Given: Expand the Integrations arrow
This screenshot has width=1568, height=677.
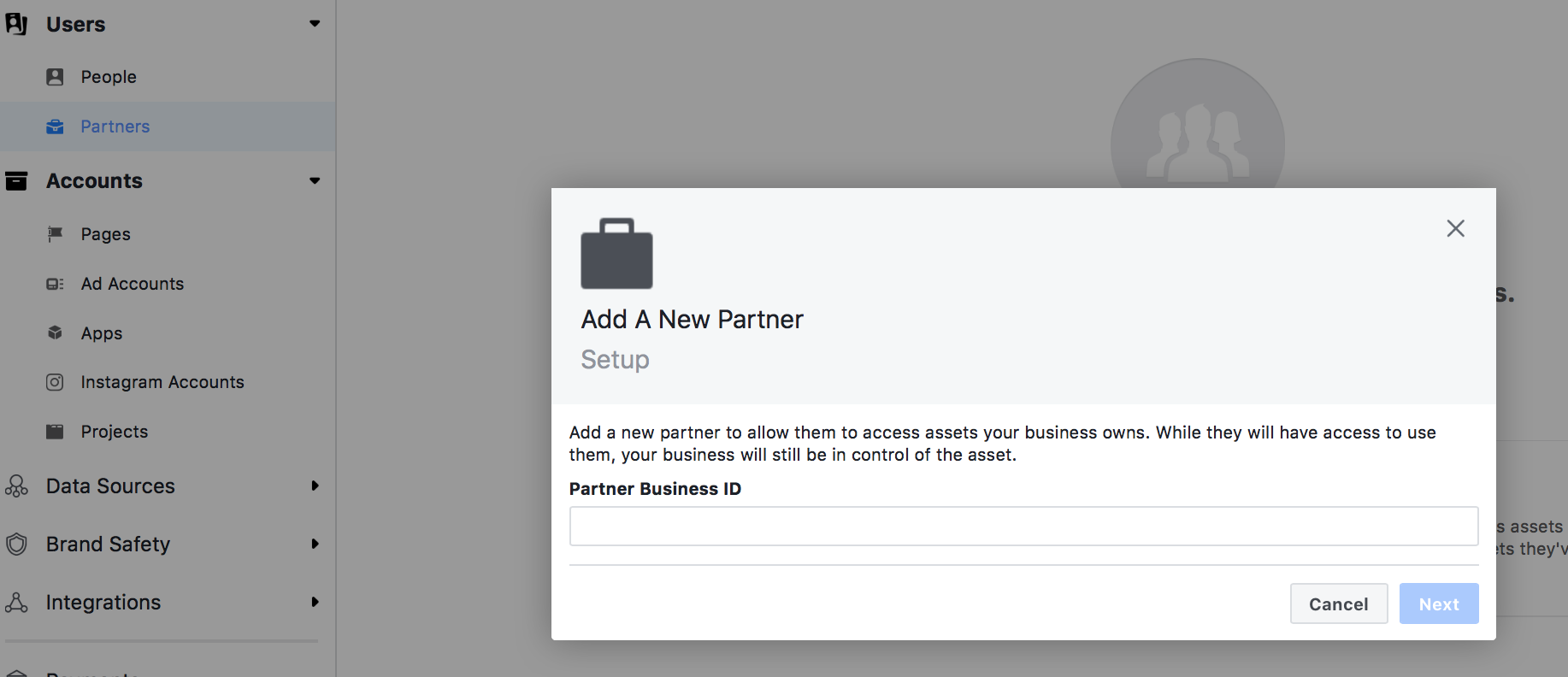Looking at the screenshot, I should (315, 602).
